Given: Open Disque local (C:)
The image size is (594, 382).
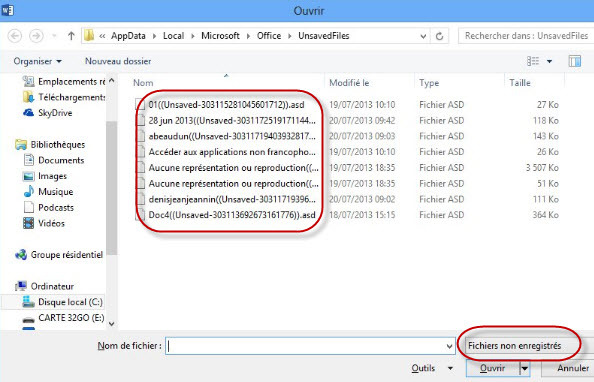Looking at the screenshot, I should click(63, 302).
